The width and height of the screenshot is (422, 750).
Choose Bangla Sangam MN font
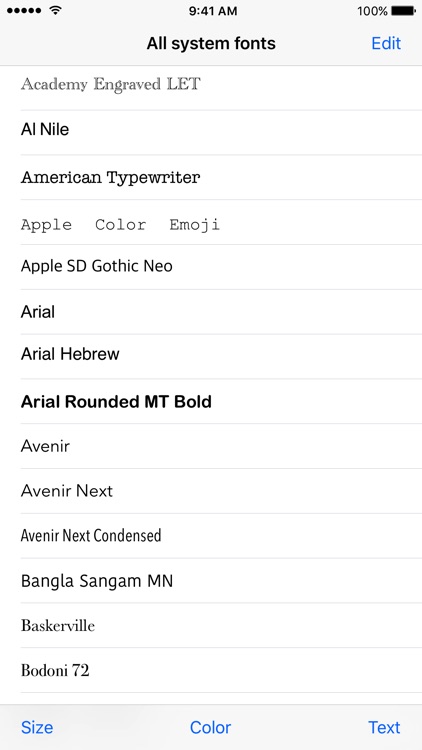[211, 581]
